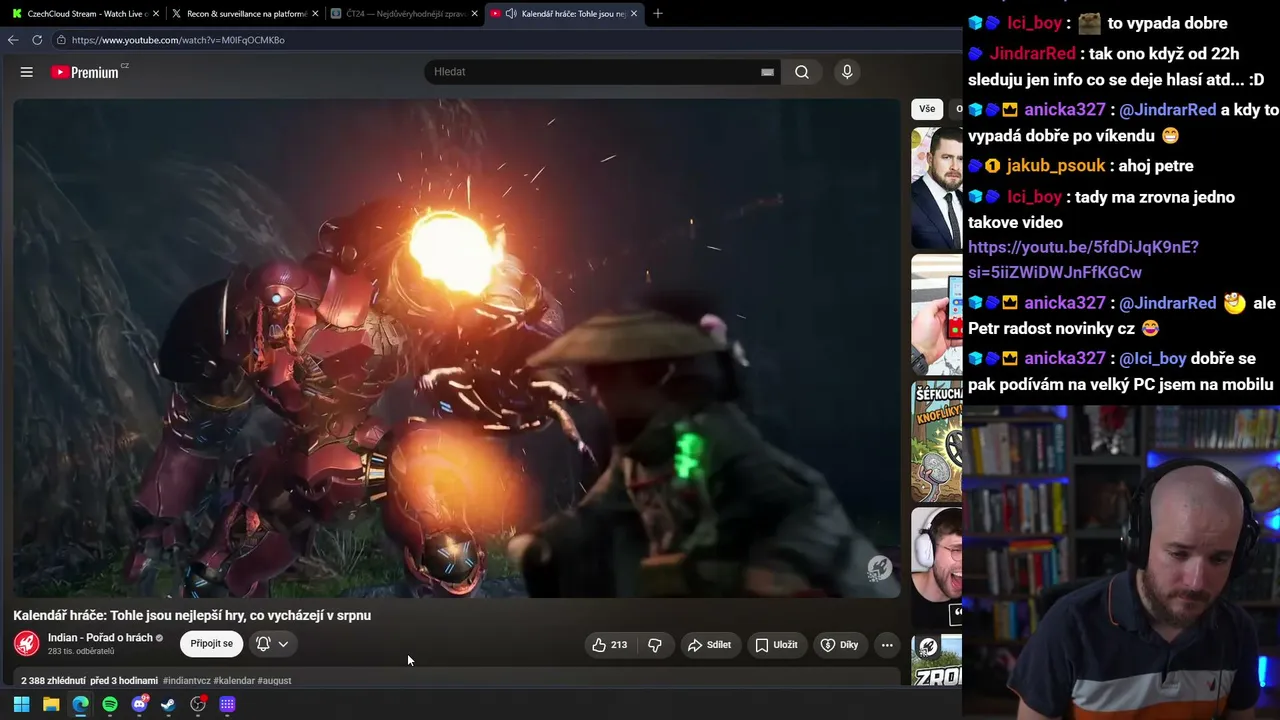Image resolution: width=1280 pixels, height=720 pixels.
Task: Click username jakub_psouk in chat
Action: click(x=1056, y=166)
